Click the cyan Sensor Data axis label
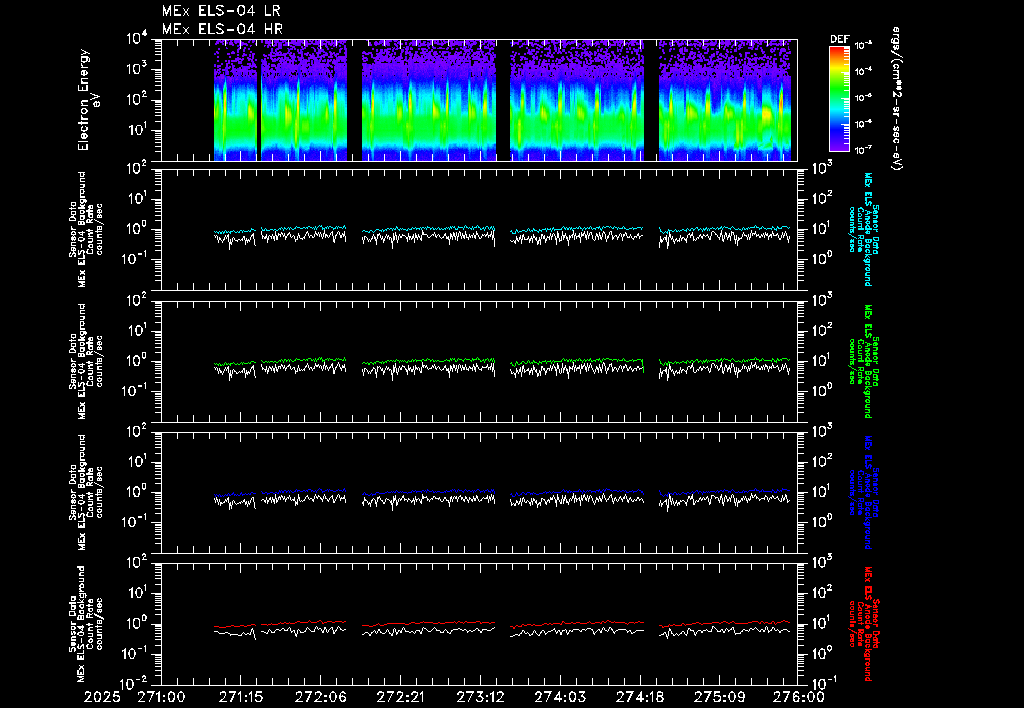Viewport: 1024px width, 708px height. (x=863, y=229)
